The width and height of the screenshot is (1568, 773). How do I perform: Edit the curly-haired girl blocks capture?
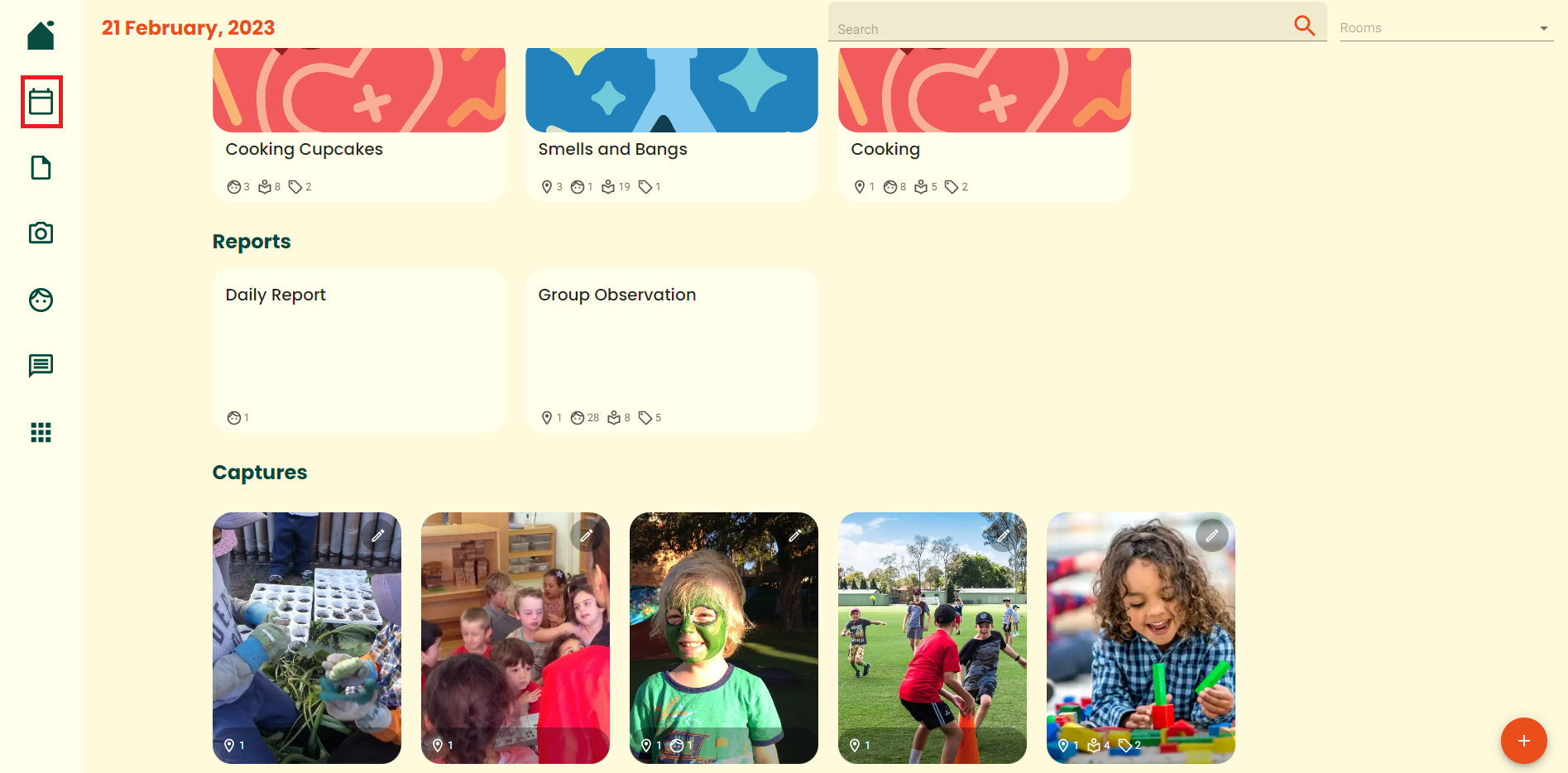(1211, 536)
